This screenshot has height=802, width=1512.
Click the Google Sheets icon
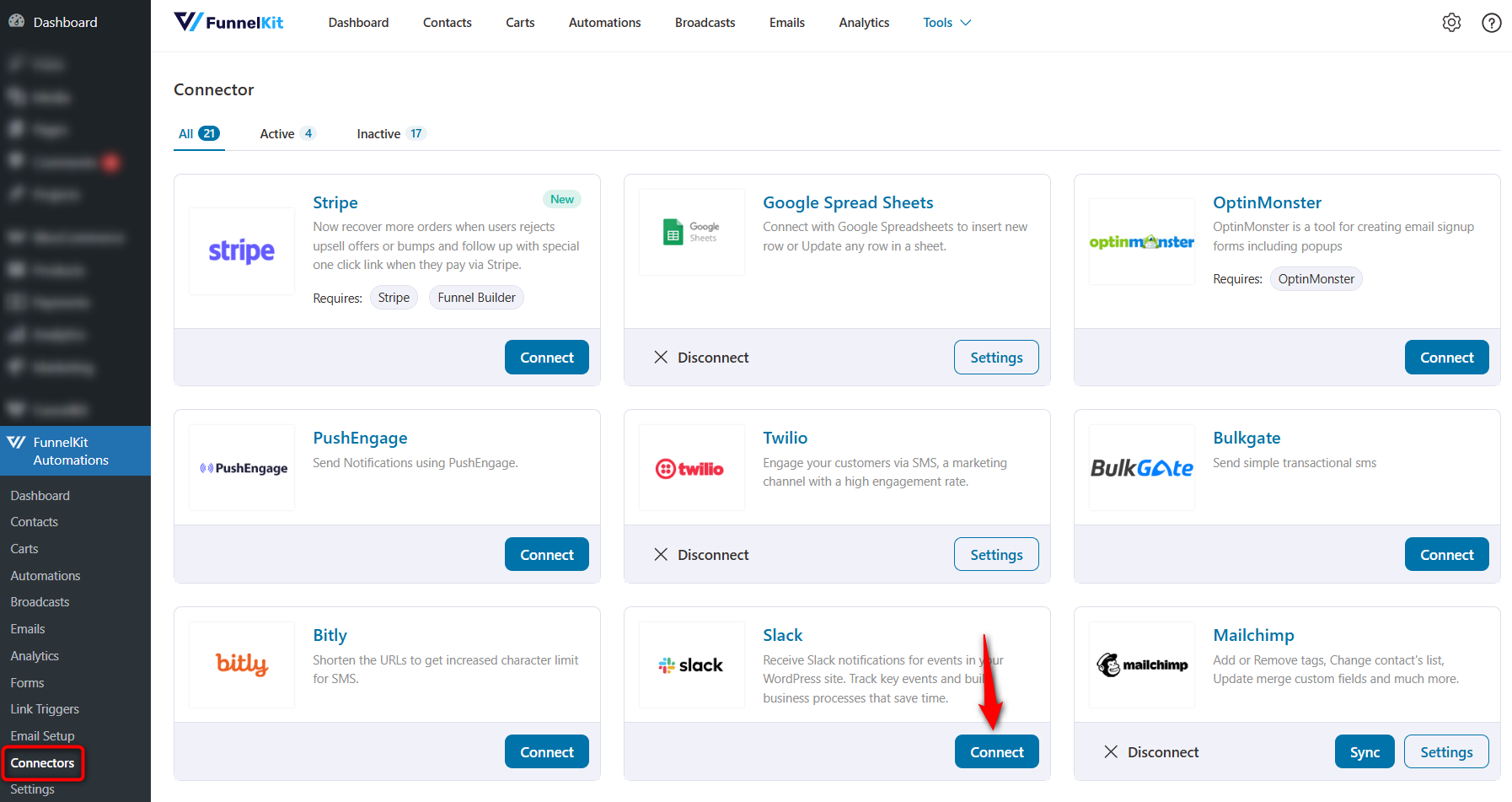(691, 231)
